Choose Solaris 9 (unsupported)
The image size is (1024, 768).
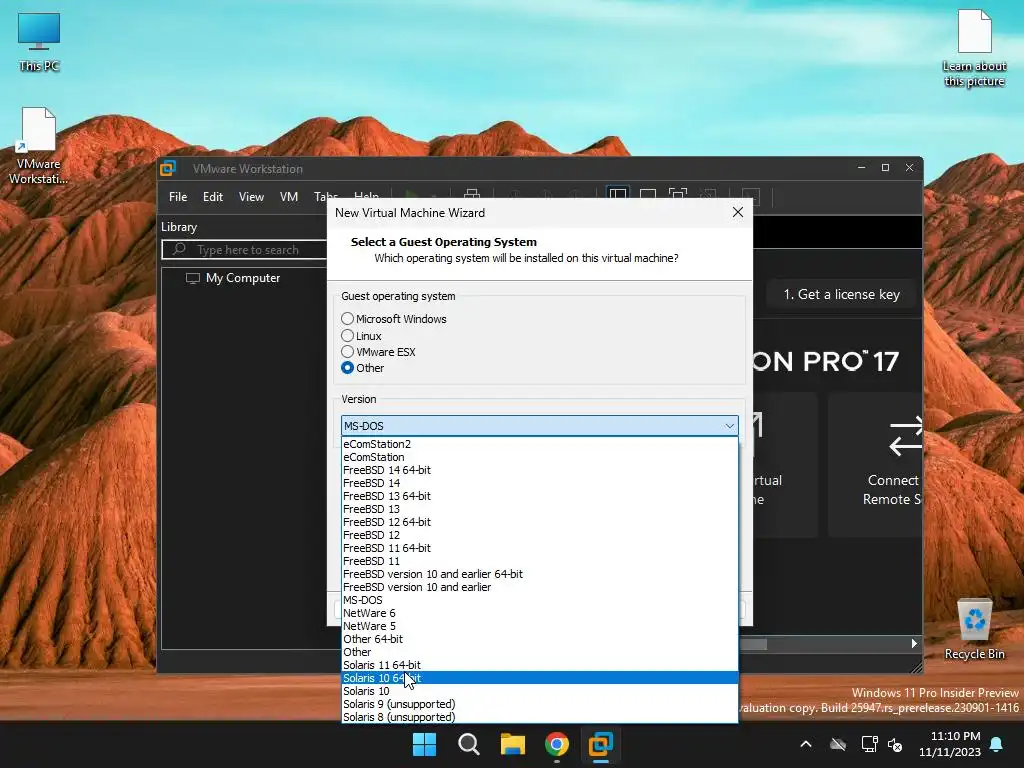pyautogui.click(x=539, y=704)
